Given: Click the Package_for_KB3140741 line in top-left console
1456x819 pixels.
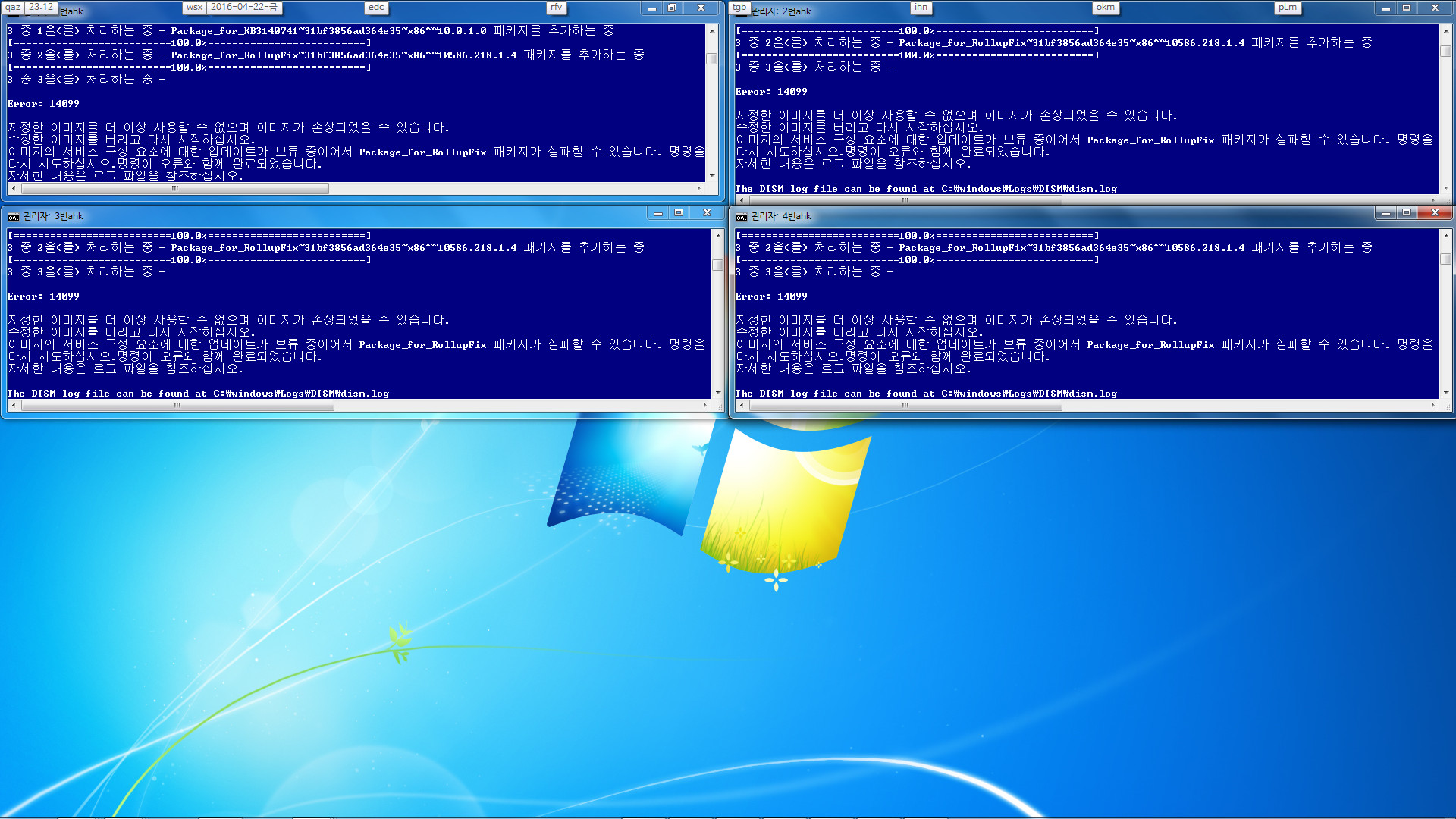Looking at the screenshot, I should tap(311, 31).
